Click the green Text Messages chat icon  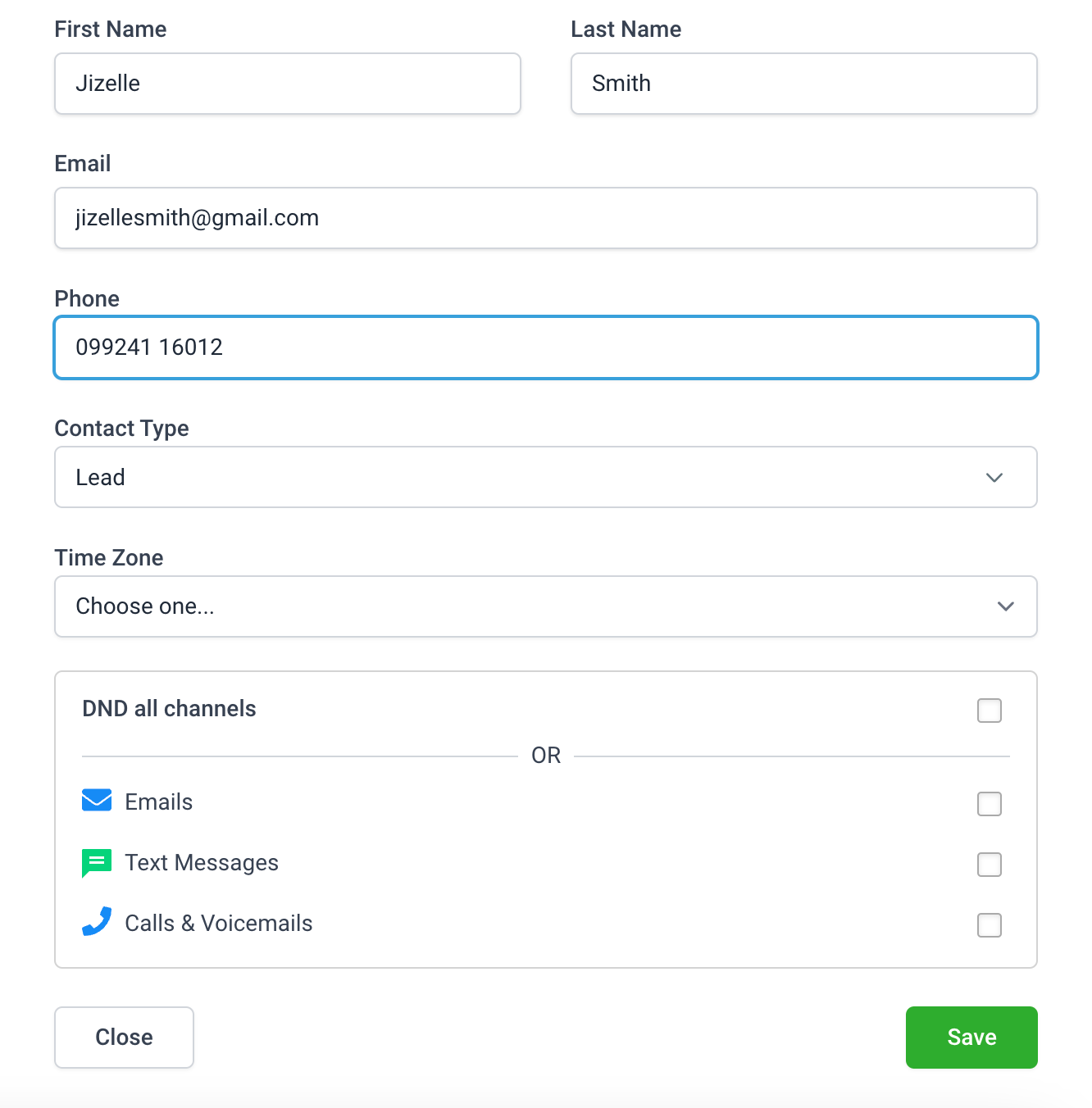(x=97, y=862)
